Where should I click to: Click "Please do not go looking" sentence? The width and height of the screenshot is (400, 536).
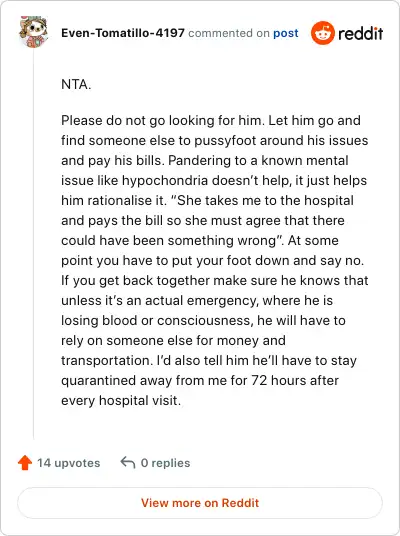click(163, 121)
